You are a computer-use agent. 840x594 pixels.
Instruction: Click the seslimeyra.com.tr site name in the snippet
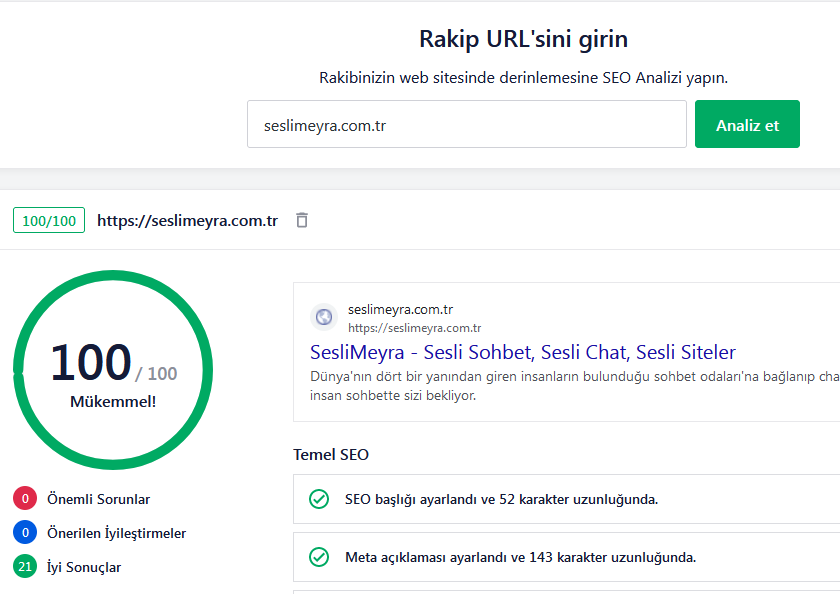coord(401,310)
